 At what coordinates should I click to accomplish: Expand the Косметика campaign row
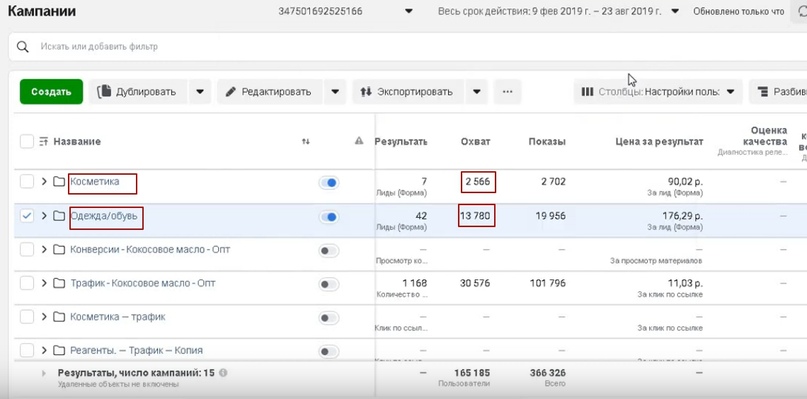pos(44,181)
